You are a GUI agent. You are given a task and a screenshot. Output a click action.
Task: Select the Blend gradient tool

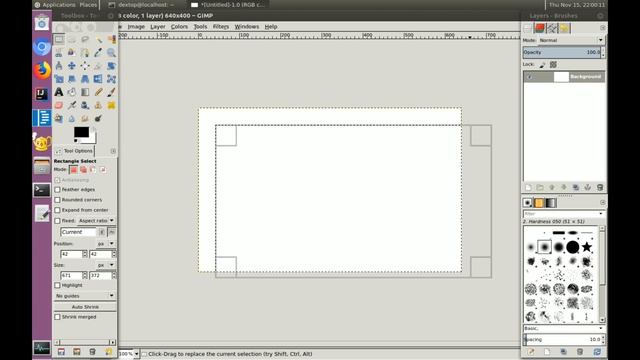[x=85, y=92]
